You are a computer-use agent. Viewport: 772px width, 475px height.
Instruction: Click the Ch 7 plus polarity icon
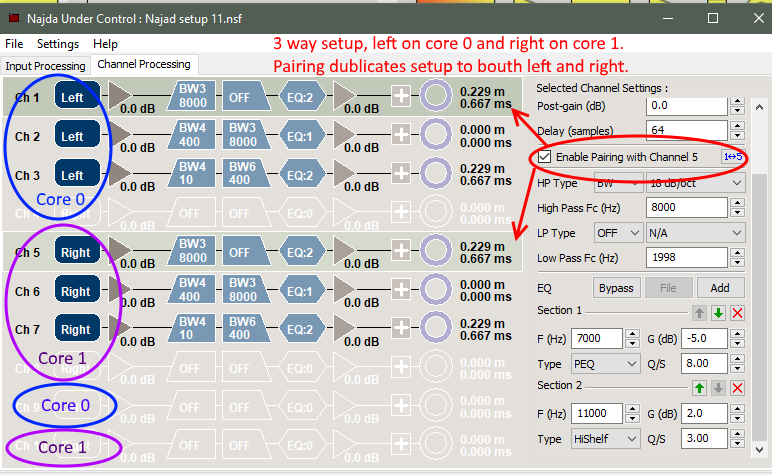[x=401, y=328]
